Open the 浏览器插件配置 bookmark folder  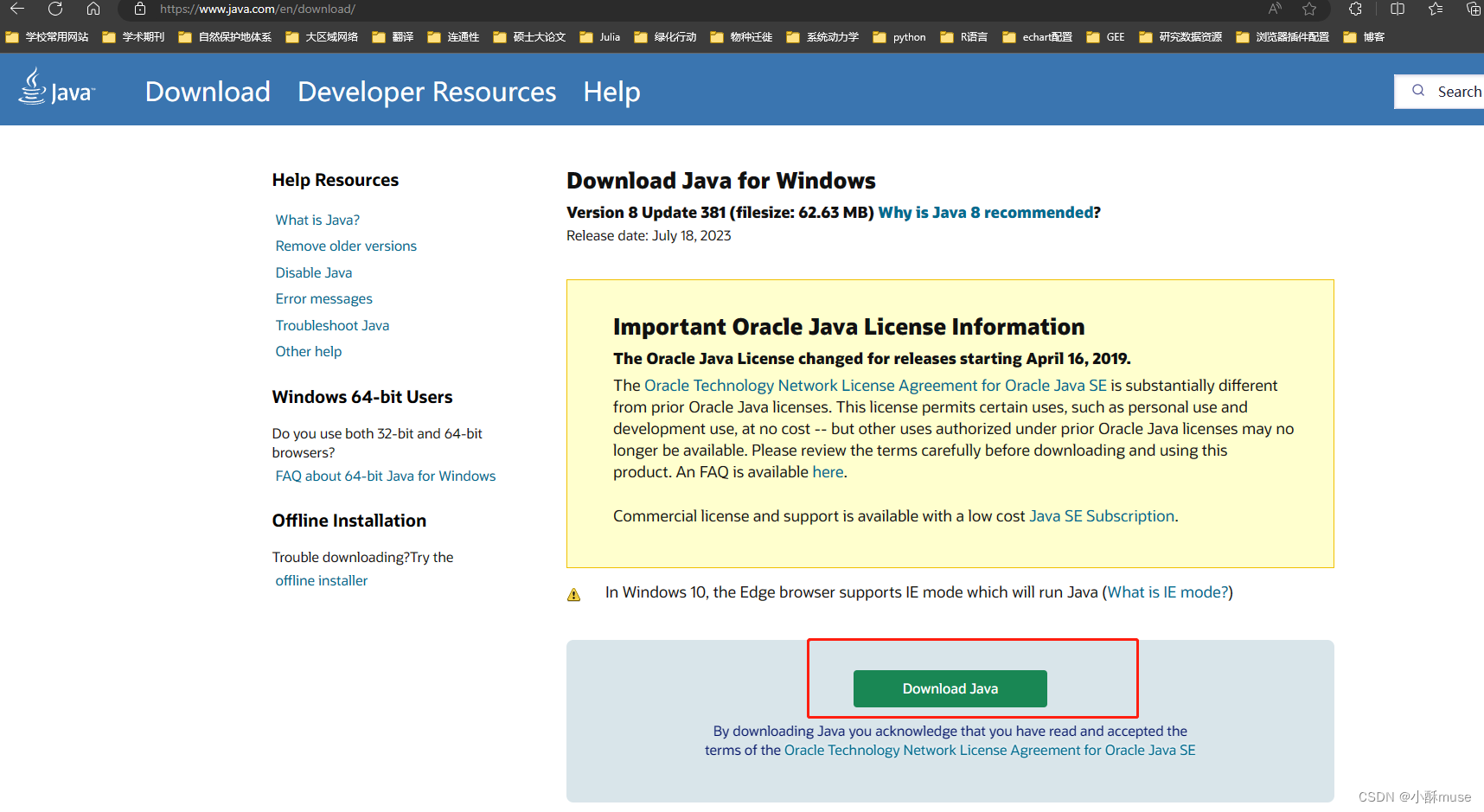click(1283, 37)
